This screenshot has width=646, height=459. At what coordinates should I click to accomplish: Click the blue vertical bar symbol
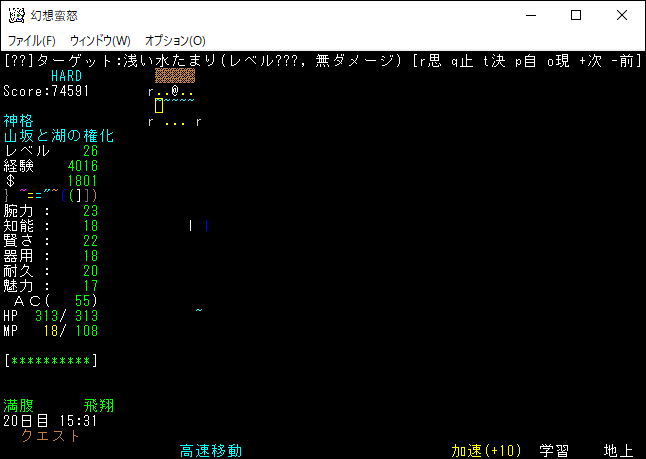coord(206,226)
